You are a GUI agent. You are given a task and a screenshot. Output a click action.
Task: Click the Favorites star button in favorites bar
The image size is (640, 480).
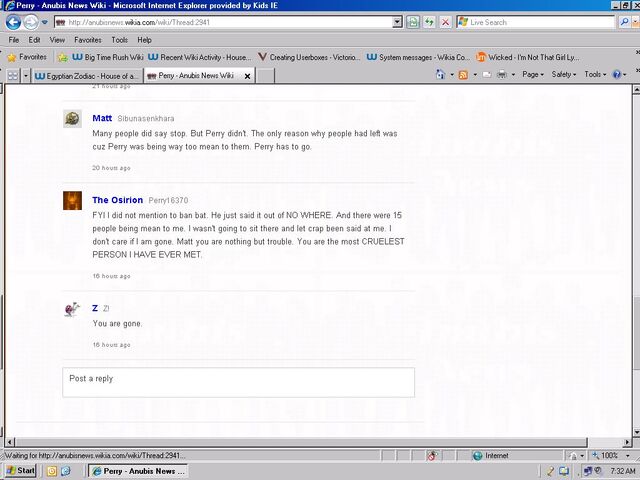(27, 57)
